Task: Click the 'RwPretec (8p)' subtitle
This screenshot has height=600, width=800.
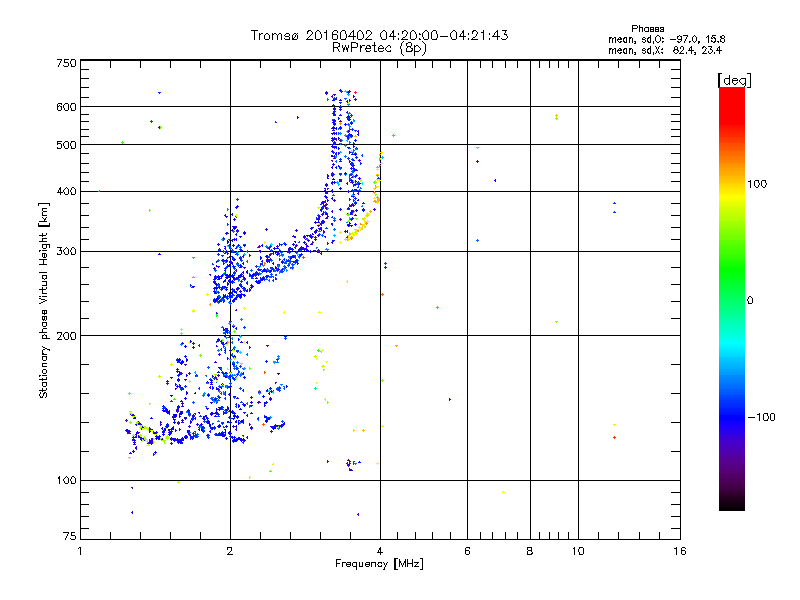Action: (x=379, y=48)
